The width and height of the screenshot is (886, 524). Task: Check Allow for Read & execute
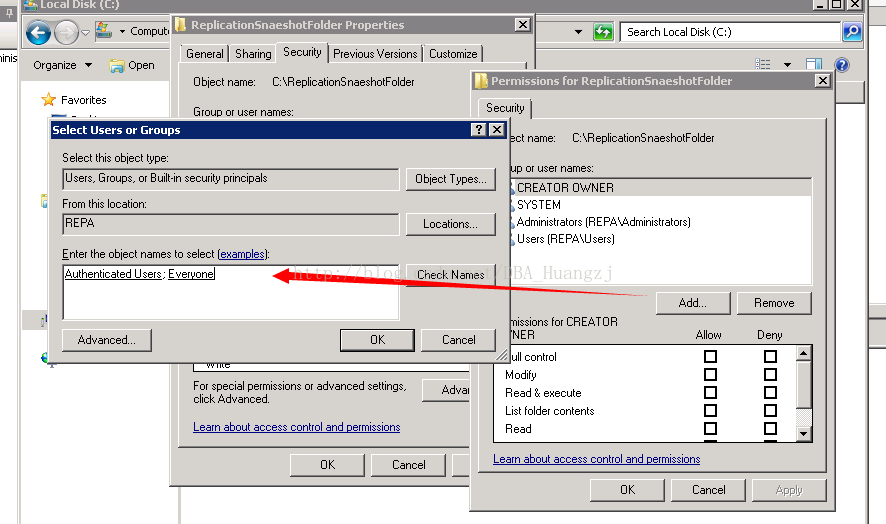tap(710, 392)
